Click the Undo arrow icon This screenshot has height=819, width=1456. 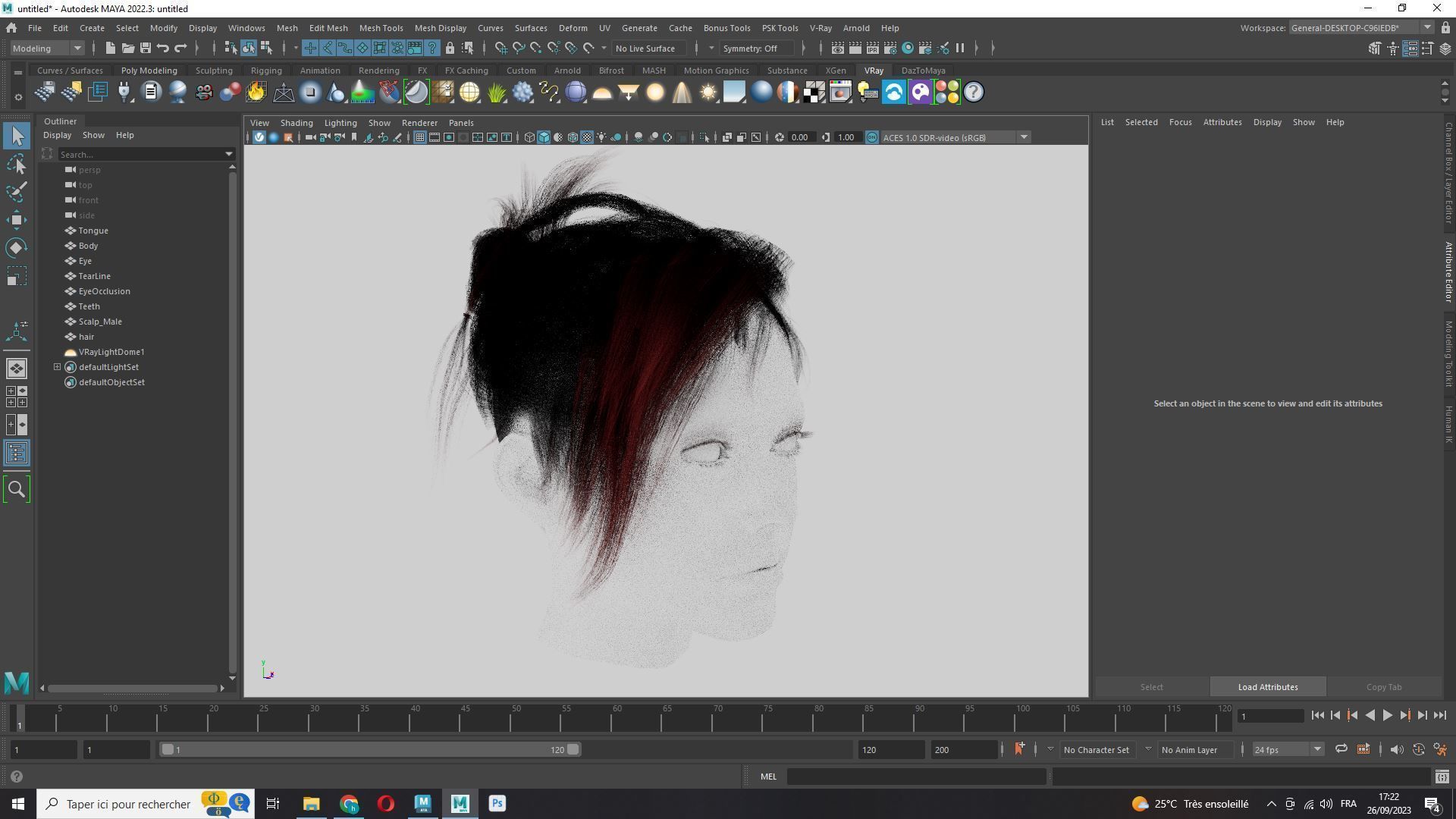(162, 49)
